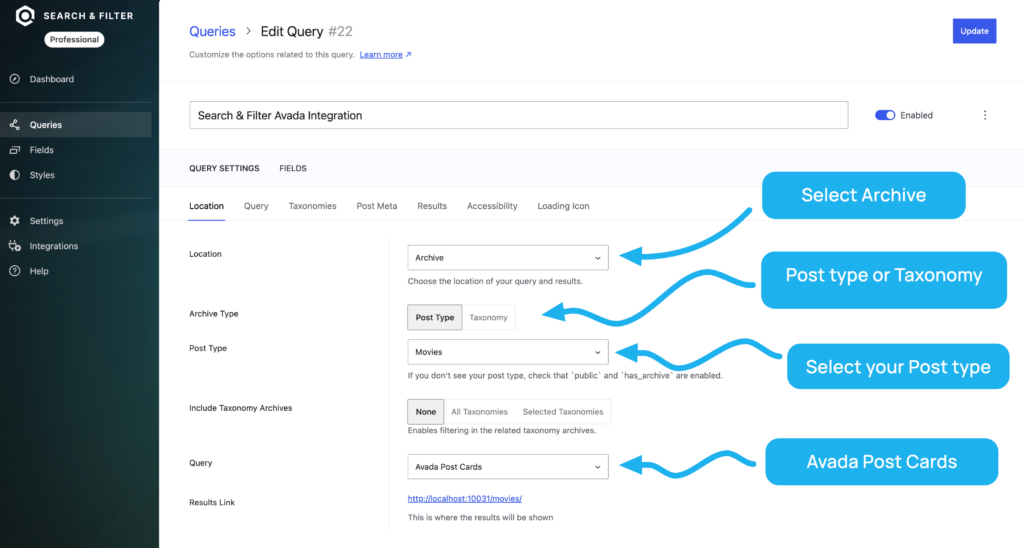Switch to the Fields section tab
The image size is (1024, 548).
point(293,169)
